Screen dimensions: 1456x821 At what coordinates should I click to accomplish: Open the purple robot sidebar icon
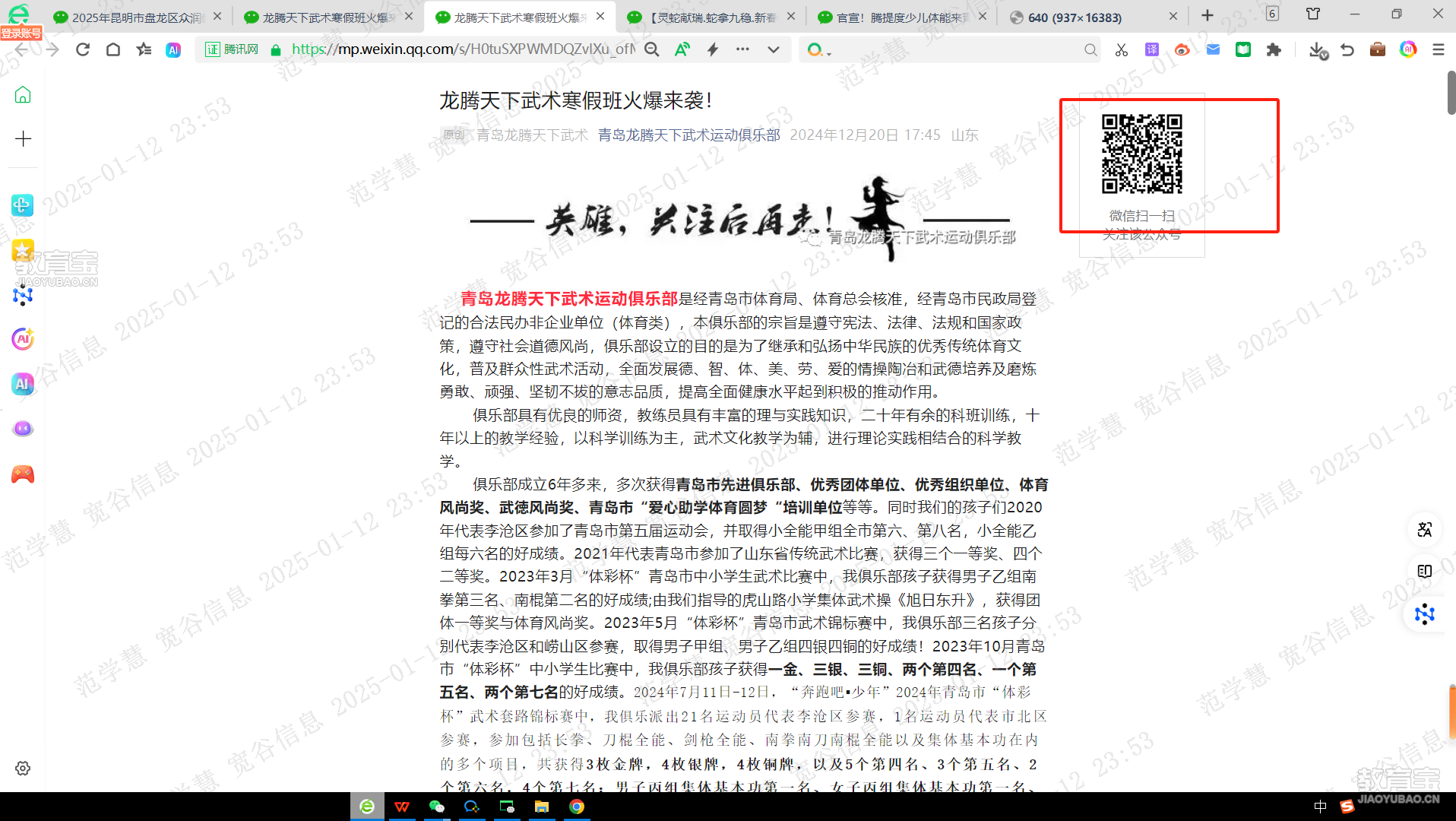pyautogui.click(x=23, y=429)
